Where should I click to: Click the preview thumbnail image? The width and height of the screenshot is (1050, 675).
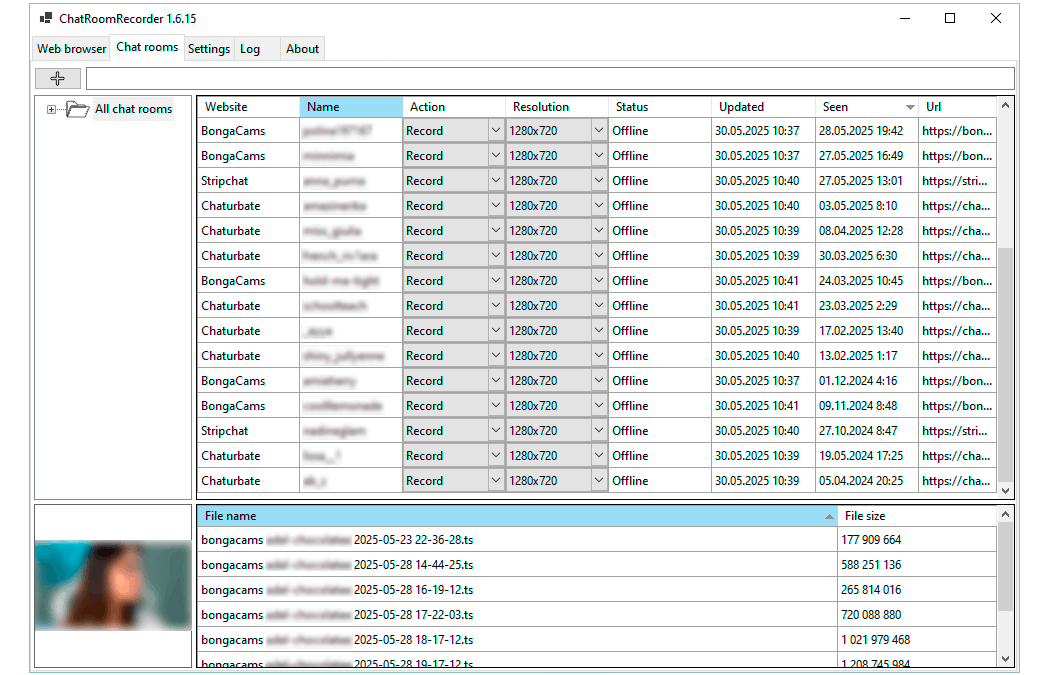pos(113,586)
